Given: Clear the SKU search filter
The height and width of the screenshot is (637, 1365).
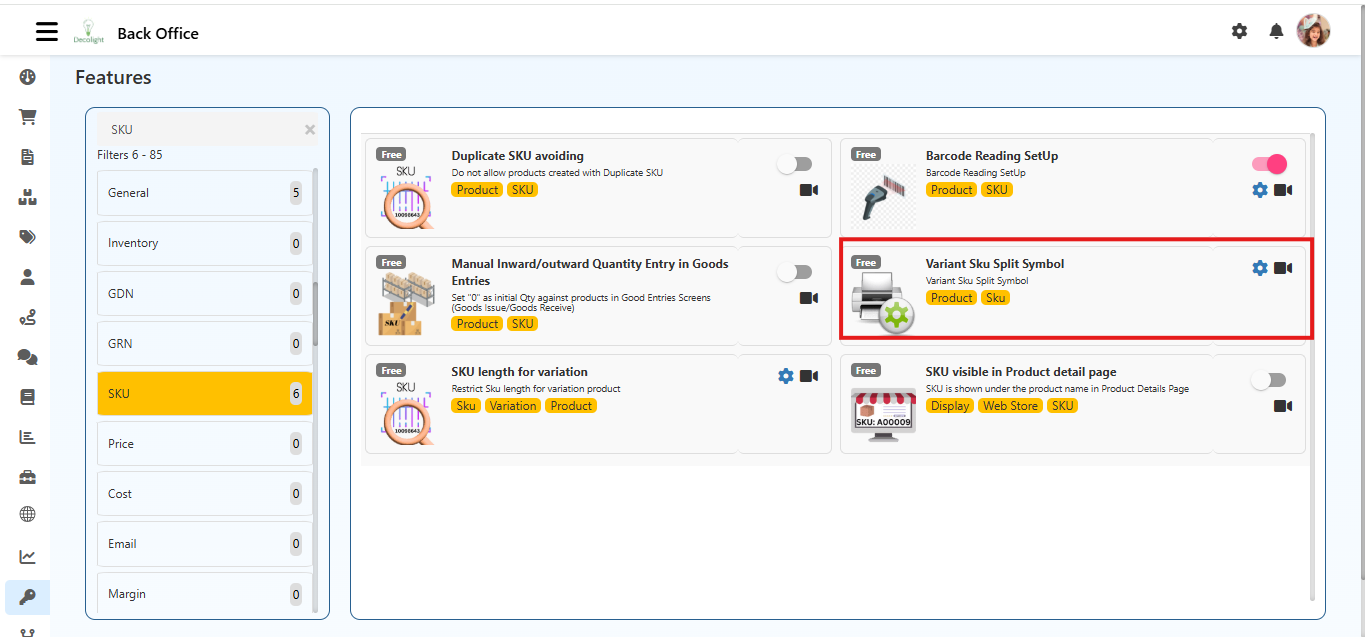Looking at the screenshot, I should click(x=309, y=129).
